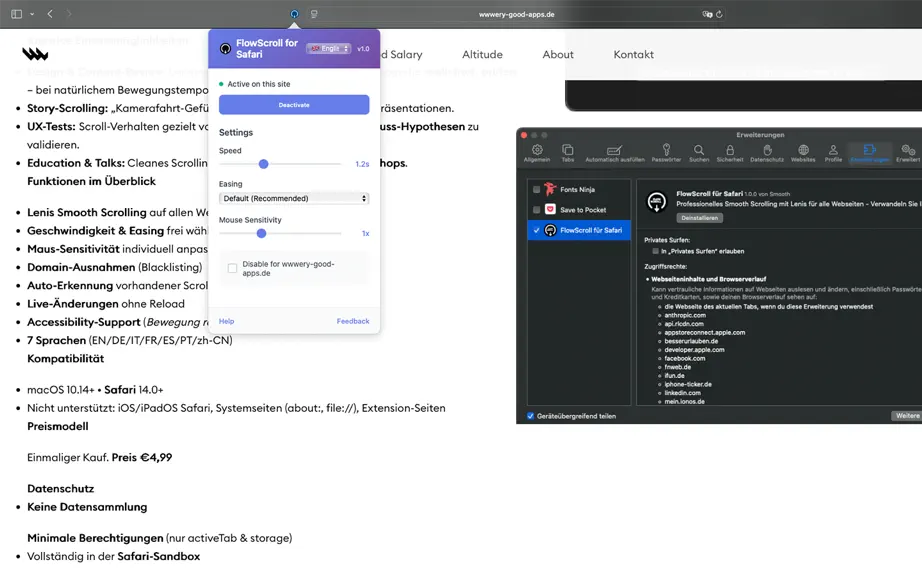Open Passwörter settings pane
This screenshot has width=922, height=576.
(x=666, y=153)
